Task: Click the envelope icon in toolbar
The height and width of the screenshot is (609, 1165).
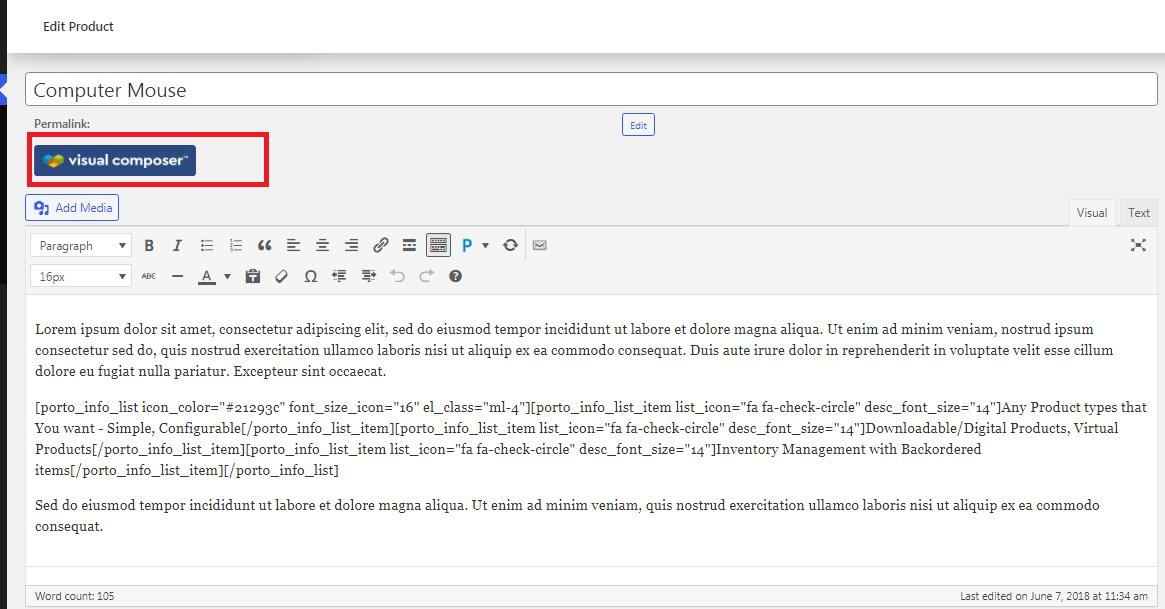Action: click(x=540, y=245)
